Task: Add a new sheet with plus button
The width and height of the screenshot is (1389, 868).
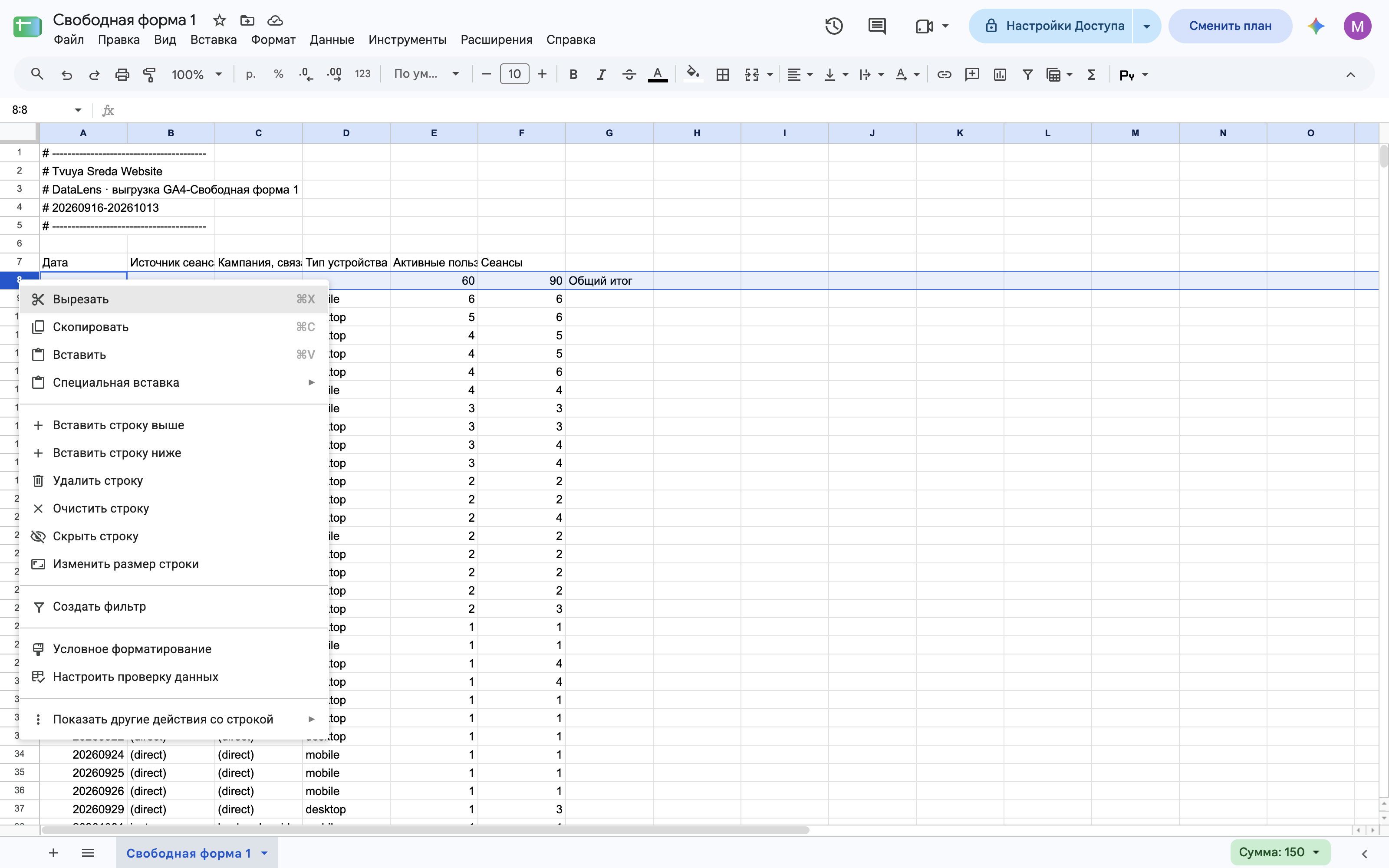Action: click(x=53, y=852)
